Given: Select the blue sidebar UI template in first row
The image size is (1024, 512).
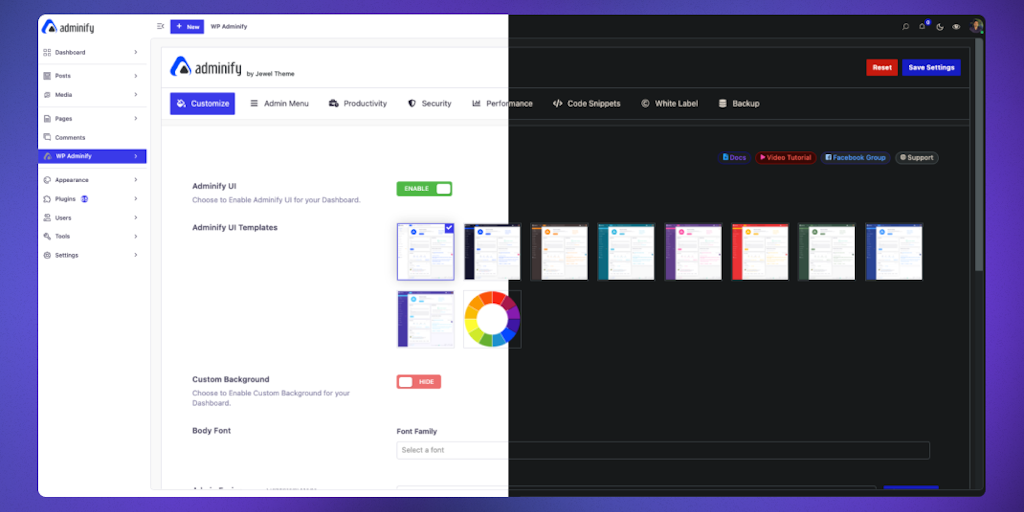Looking at the screenshot, I should coord(894,252).
